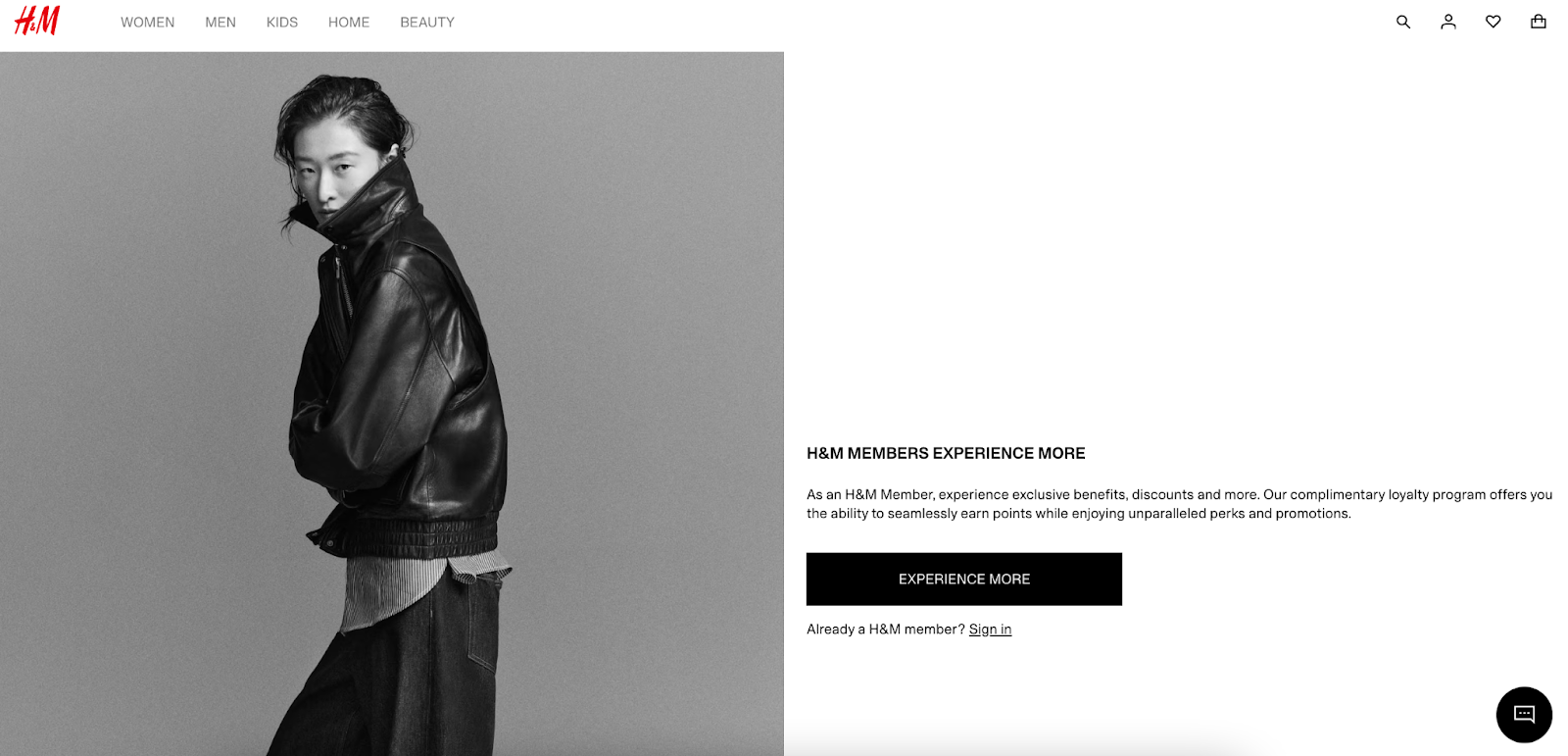
Task: Open the search magnifier icon
Action: (x=1403, y=22)
